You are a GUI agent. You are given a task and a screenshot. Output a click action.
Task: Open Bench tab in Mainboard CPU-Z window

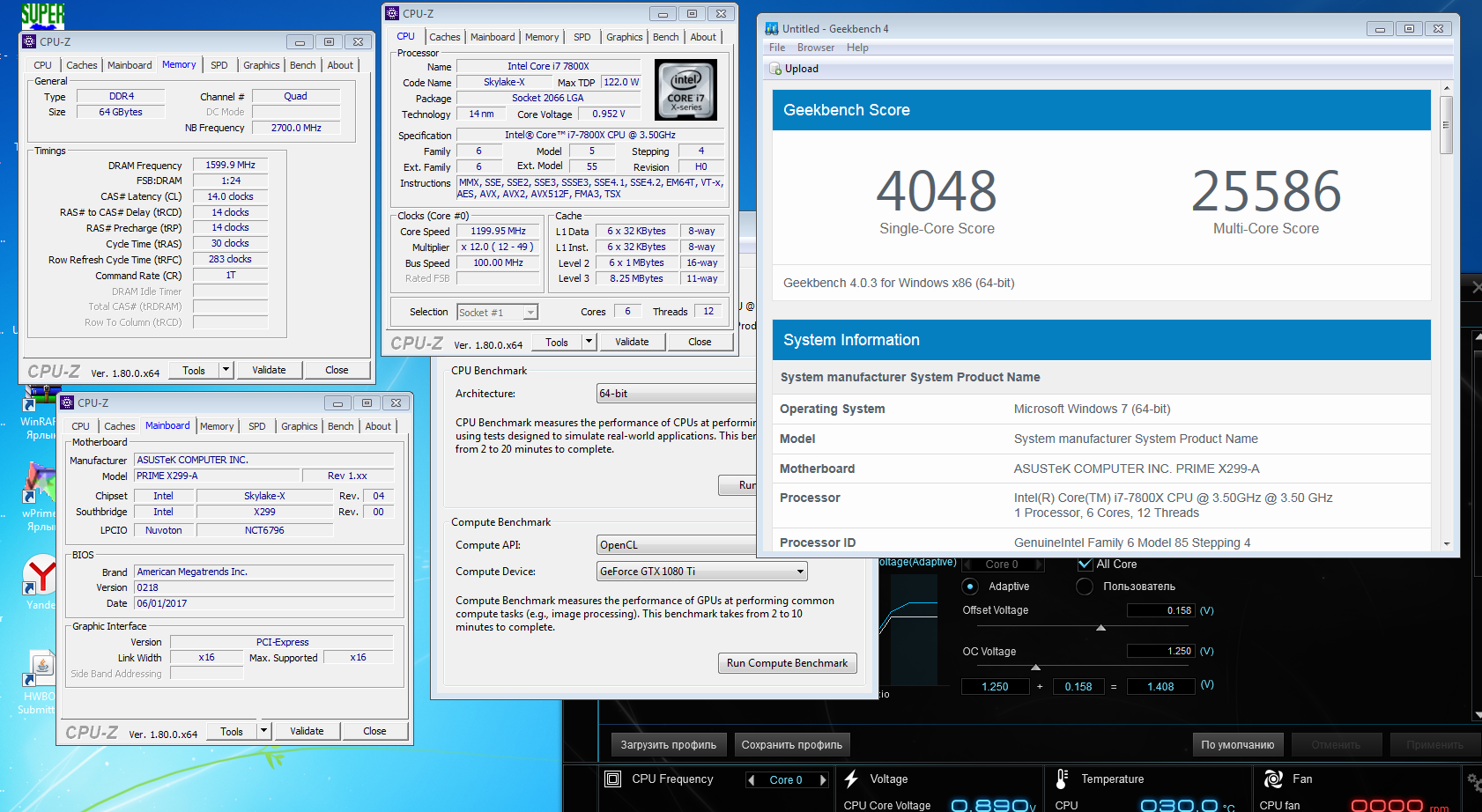340,426
